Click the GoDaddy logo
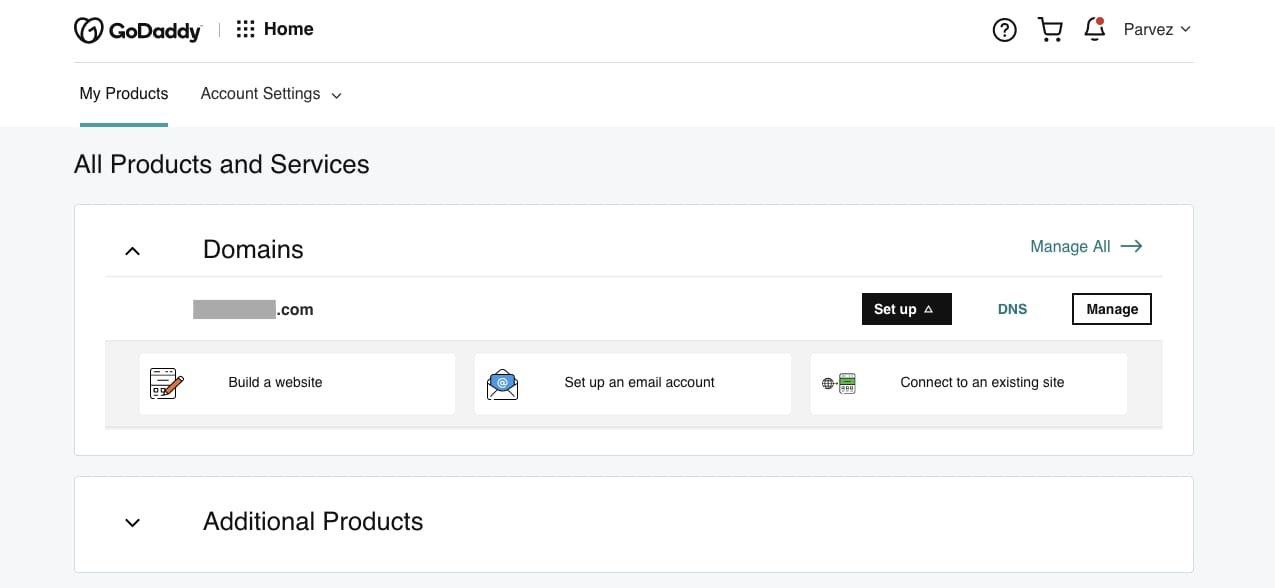The width and height of the screenshot is (1275, 588). tap(138, 30)
